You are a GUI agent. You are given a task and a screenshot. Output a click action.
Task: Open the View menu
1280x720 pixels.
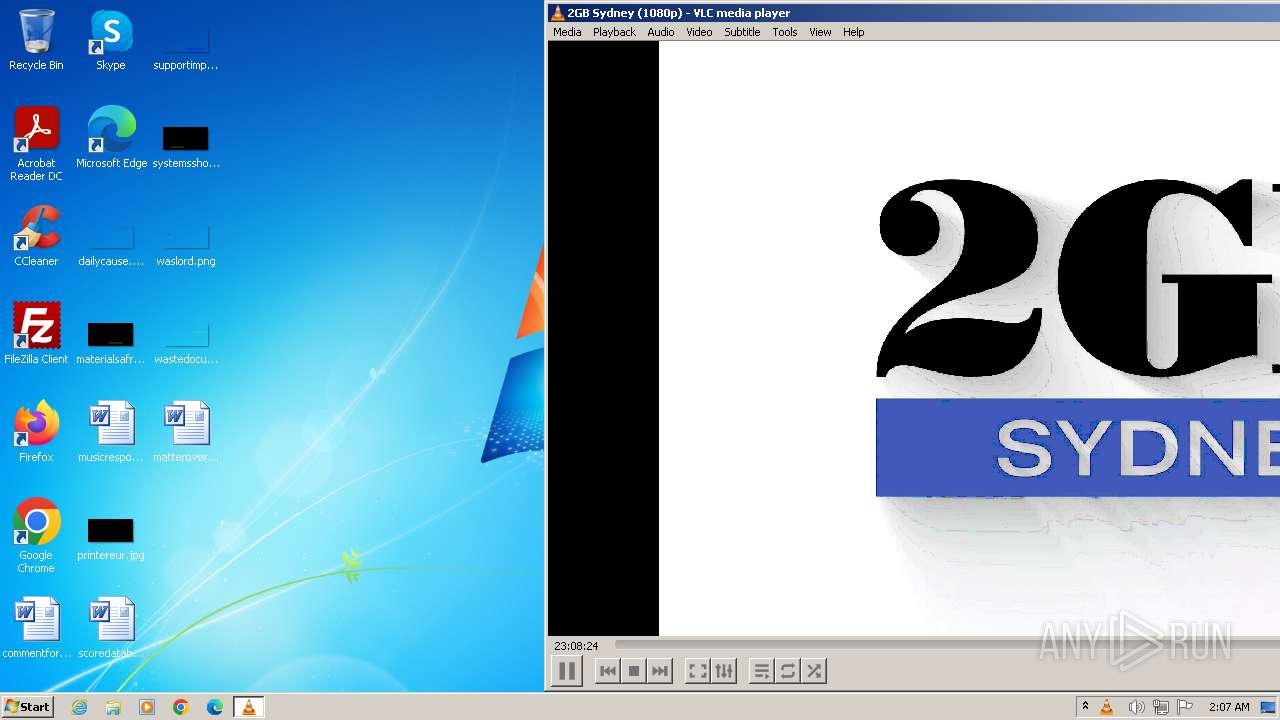click(x=820, y=32)
